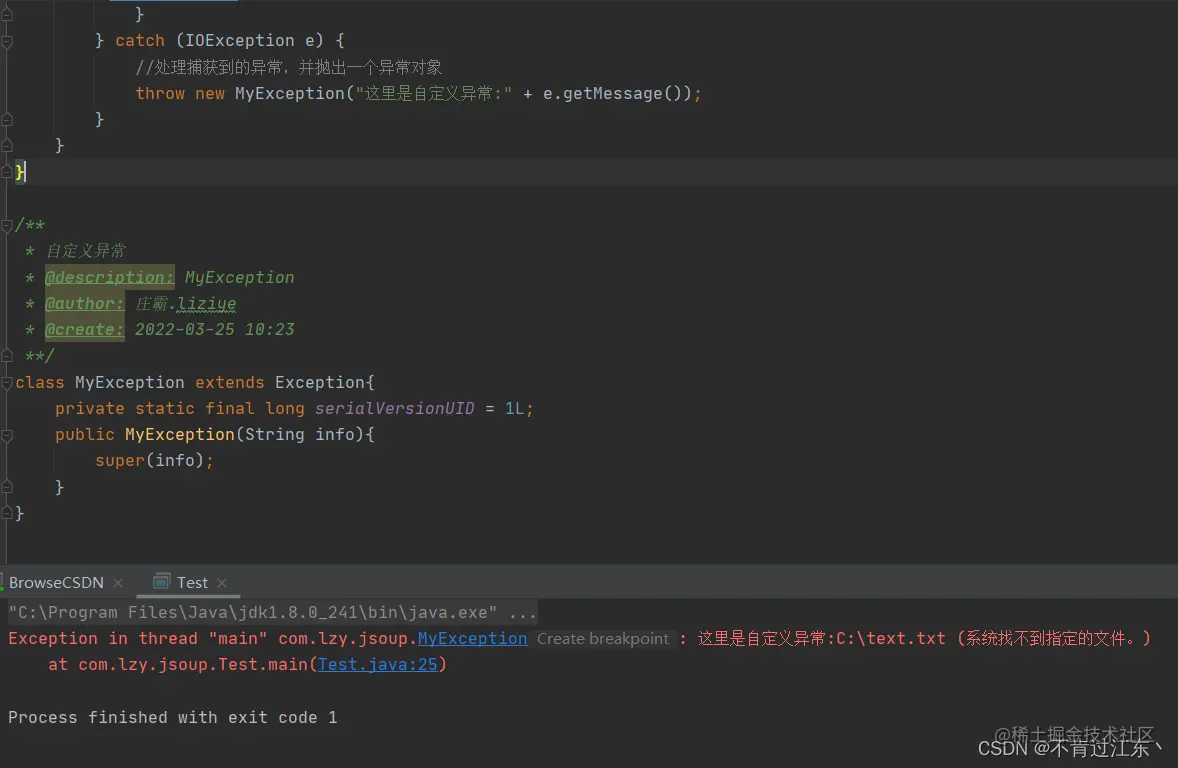Switch to the BrowseCSDN run tab
The height and width of the screenshot is (768, 1178).
(56, 582)
